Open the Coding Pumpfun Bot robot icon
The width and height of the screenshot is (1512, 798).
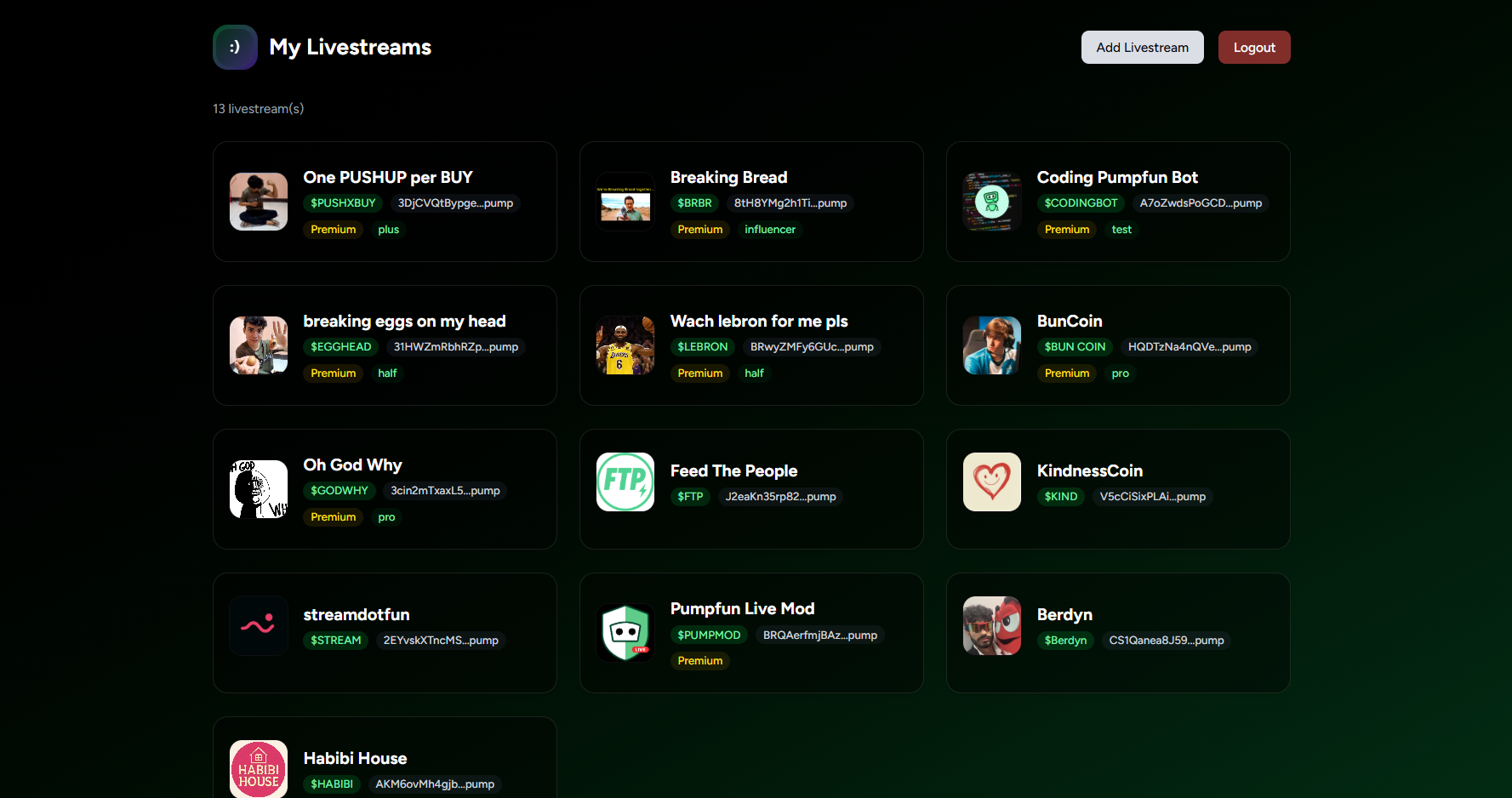[991, 202]
